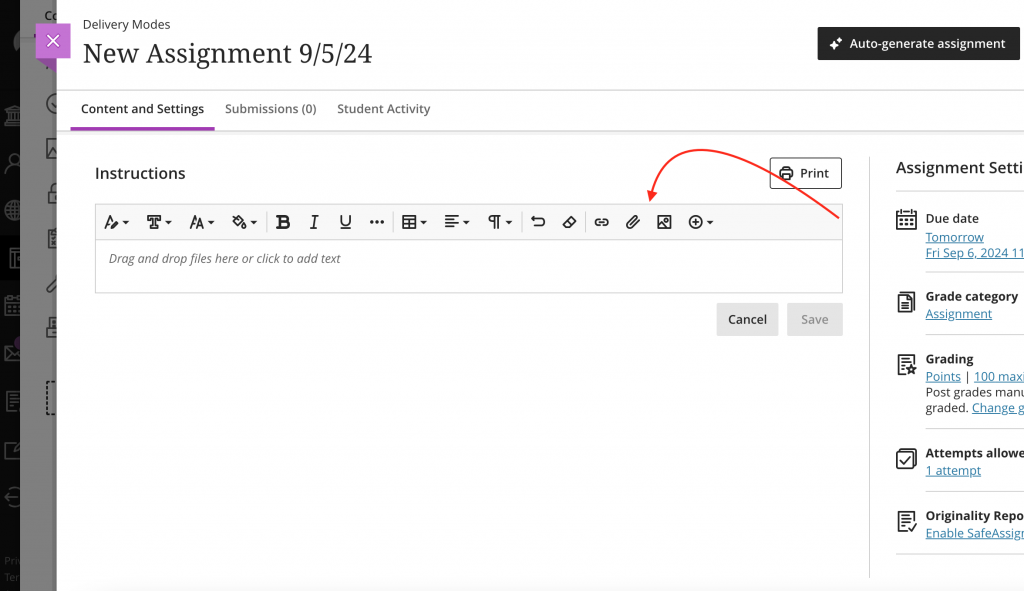Switch to the Student Activity tab
1024x591 pixels.
[x=383, y=109]
